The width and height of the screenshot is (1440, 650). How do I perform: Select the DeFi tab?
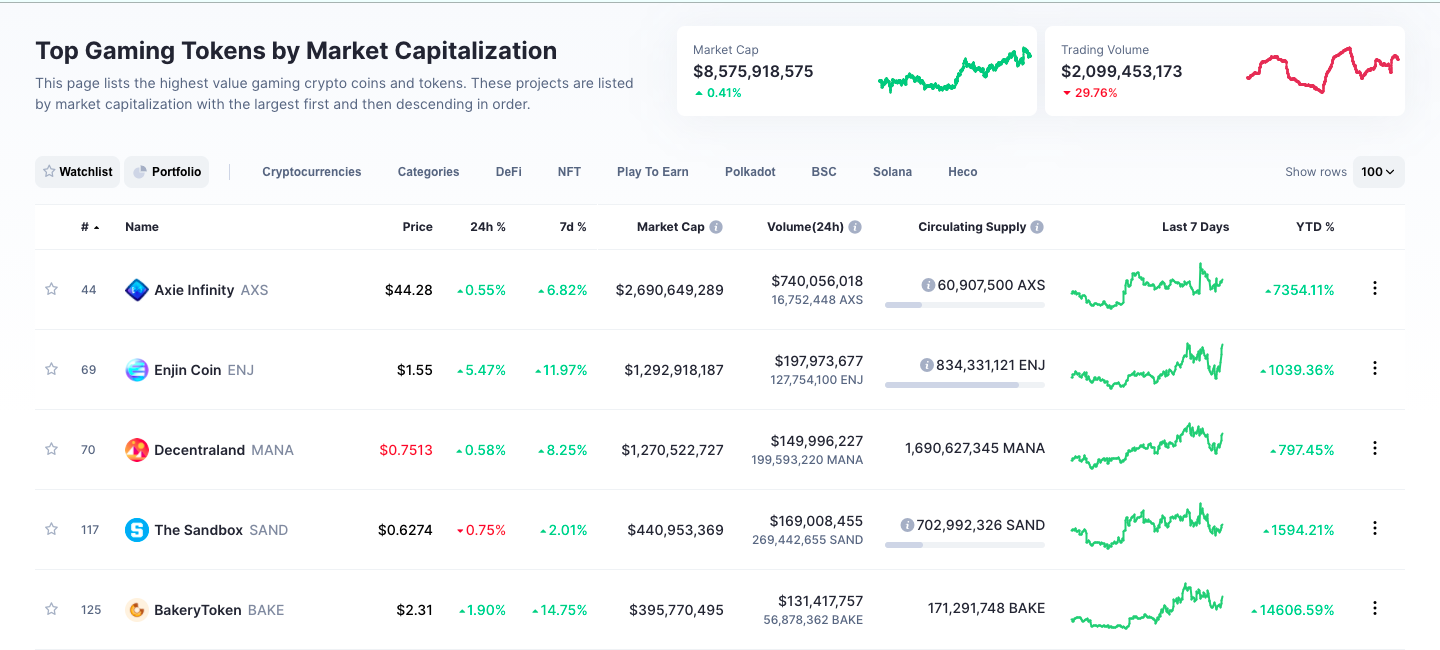tap(508, 172)
